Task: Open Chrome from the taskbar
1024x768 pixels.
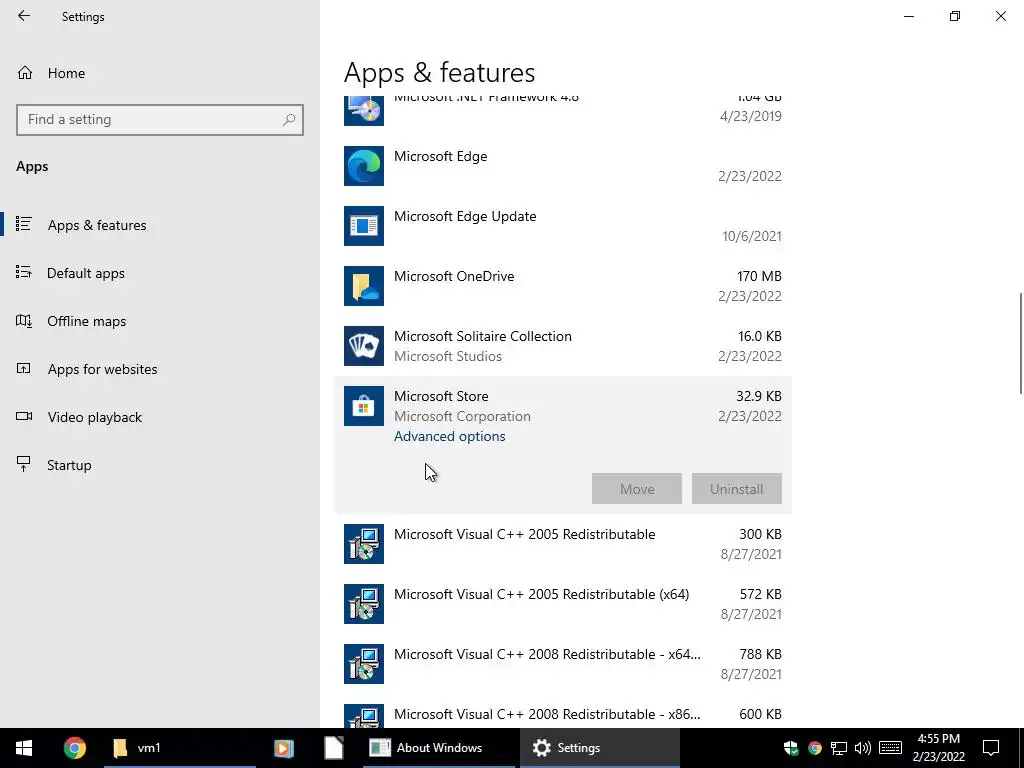Action: coord(74,748)
